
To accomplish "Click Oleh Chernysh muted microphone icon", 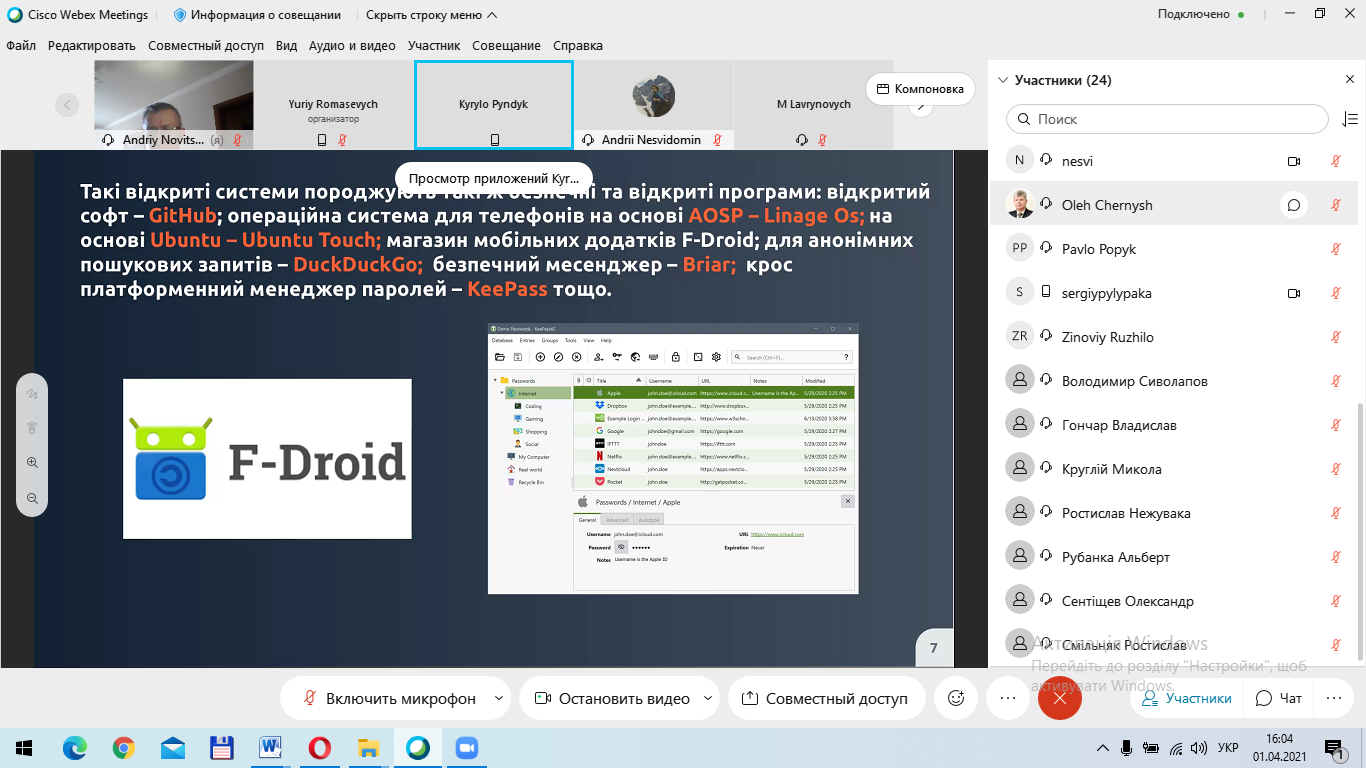I will 1335,205.
